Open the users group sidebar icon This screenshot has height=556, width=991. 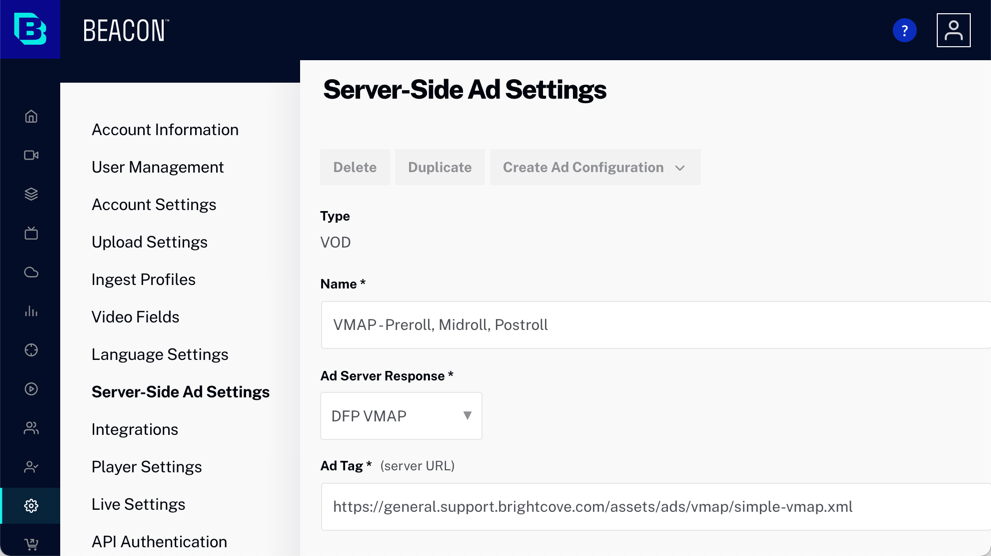click(x=31, y=428)
